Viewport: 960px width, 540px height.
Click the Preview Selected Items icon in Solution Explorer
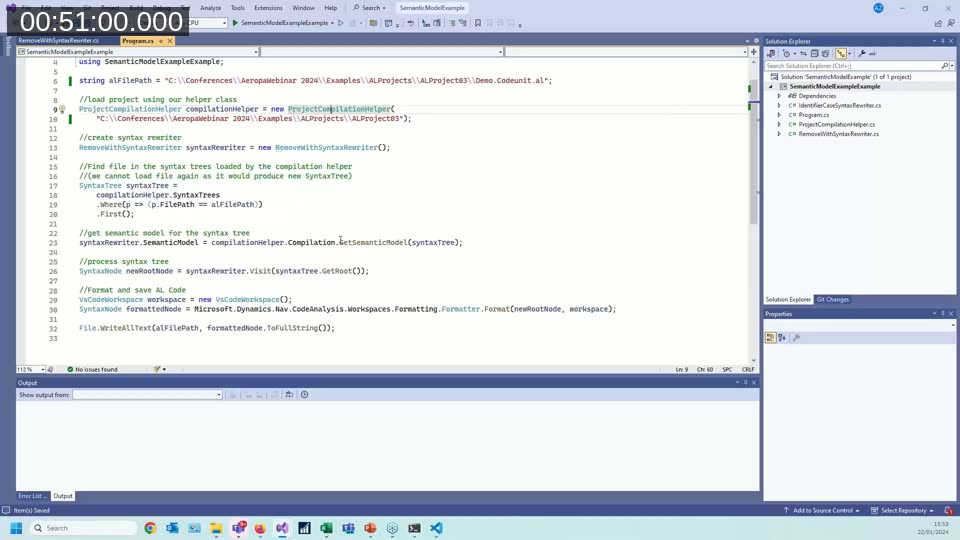[x=872, y=53]
